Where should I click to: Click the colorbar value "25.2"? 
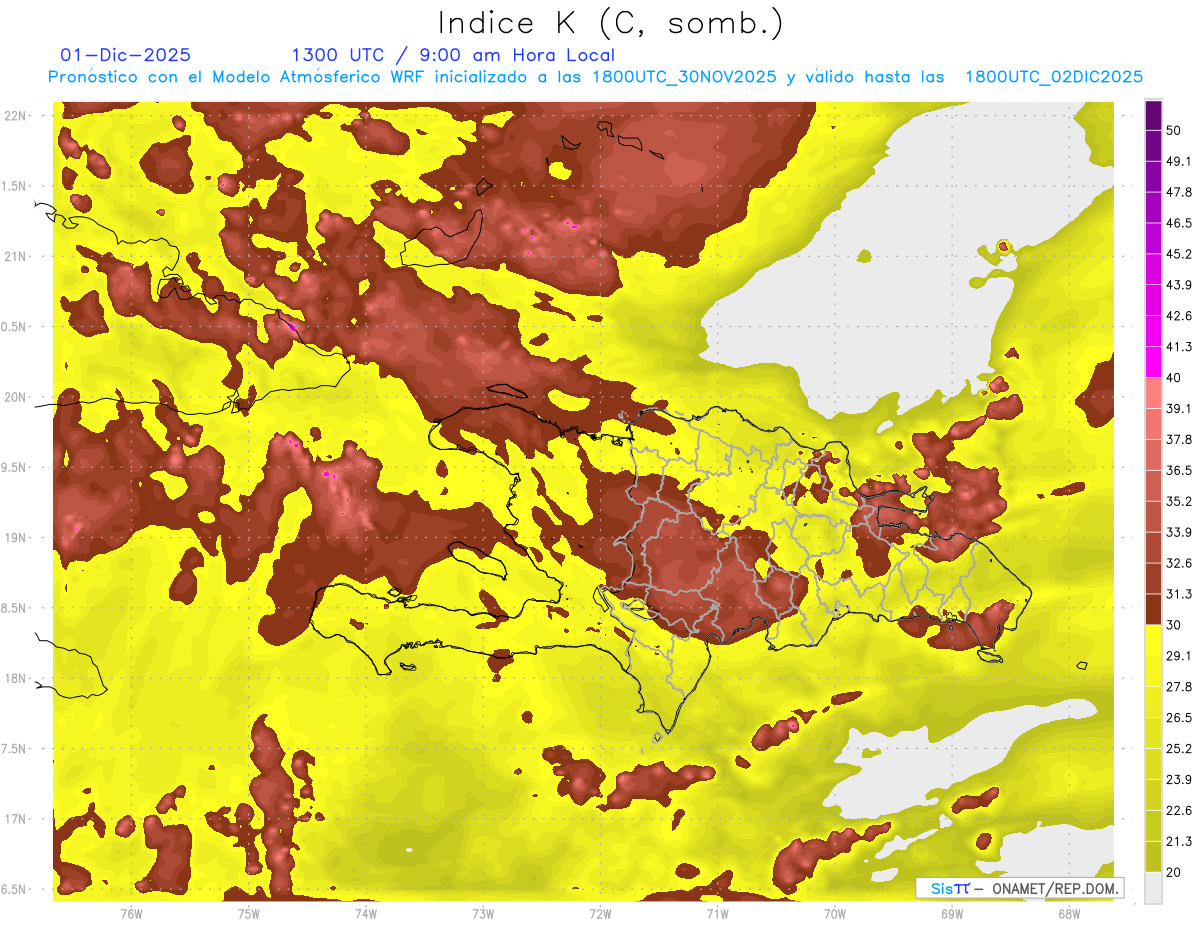pyautogui.click(x=1180, y=749)
